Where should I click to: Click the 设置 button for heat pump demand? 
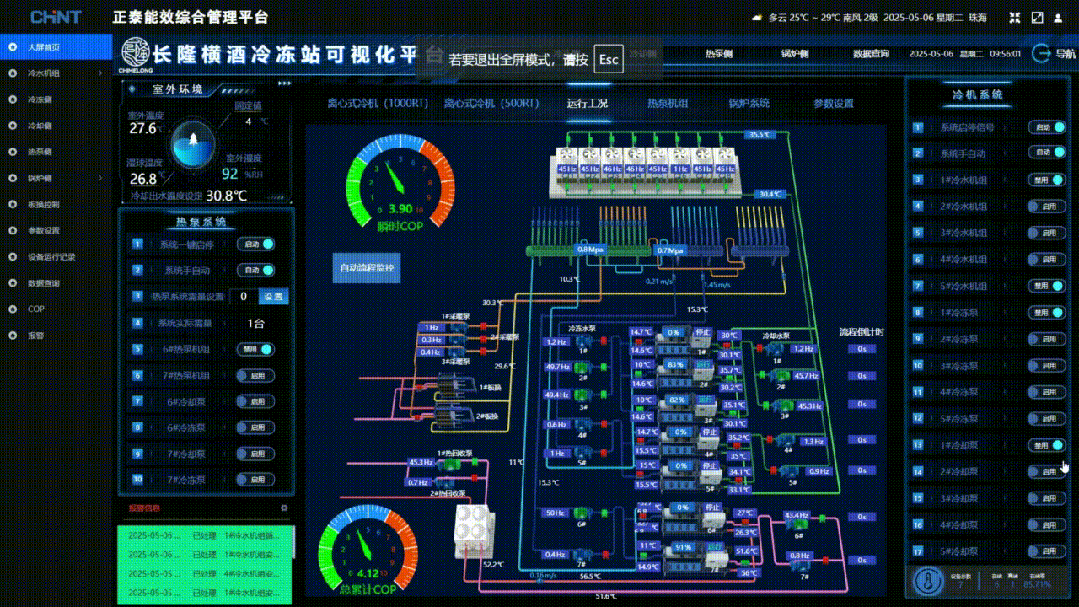tap(273, 297)
